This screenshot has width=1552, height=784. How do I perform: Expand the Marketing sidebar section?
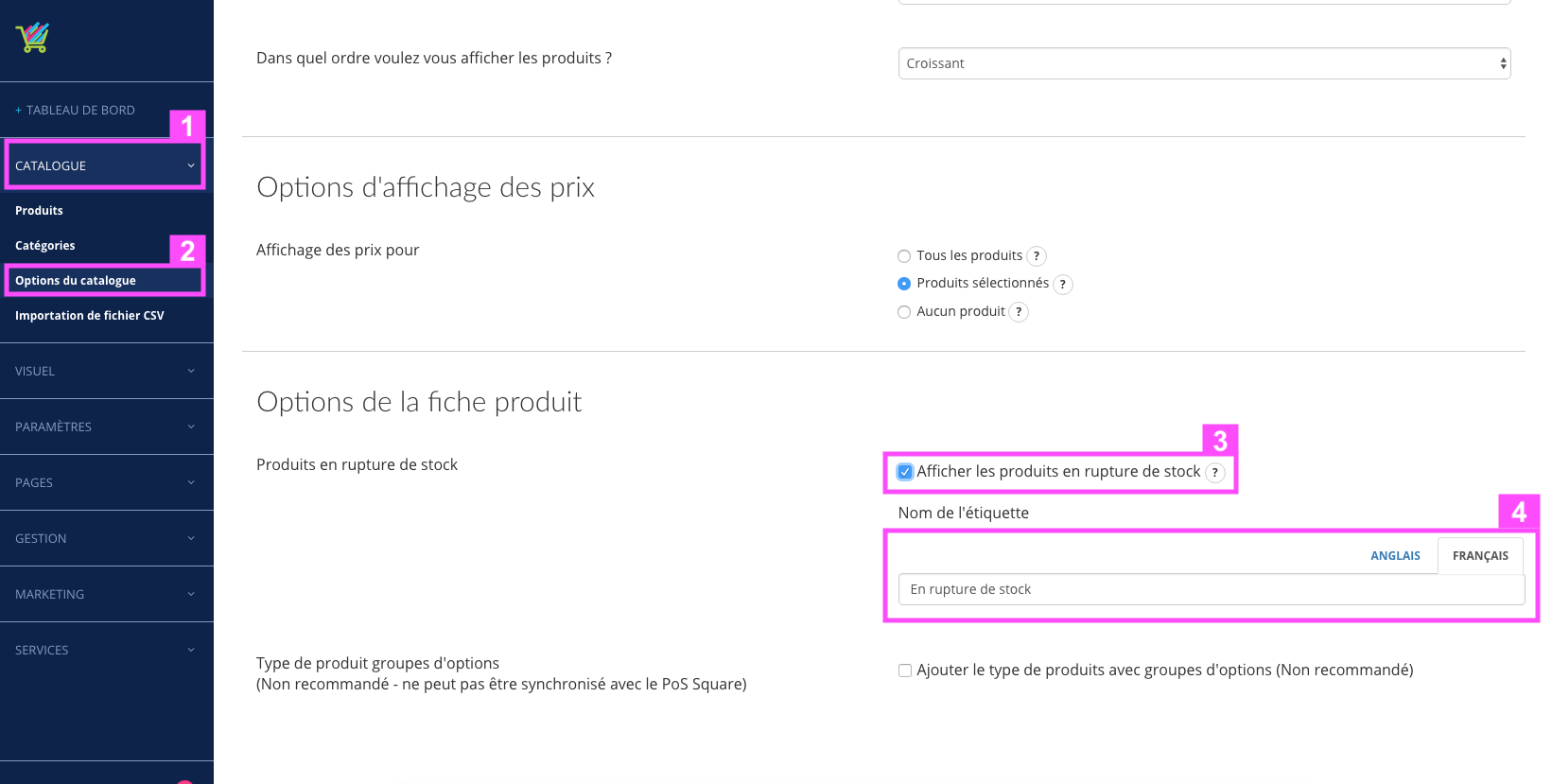click(107, 594)
